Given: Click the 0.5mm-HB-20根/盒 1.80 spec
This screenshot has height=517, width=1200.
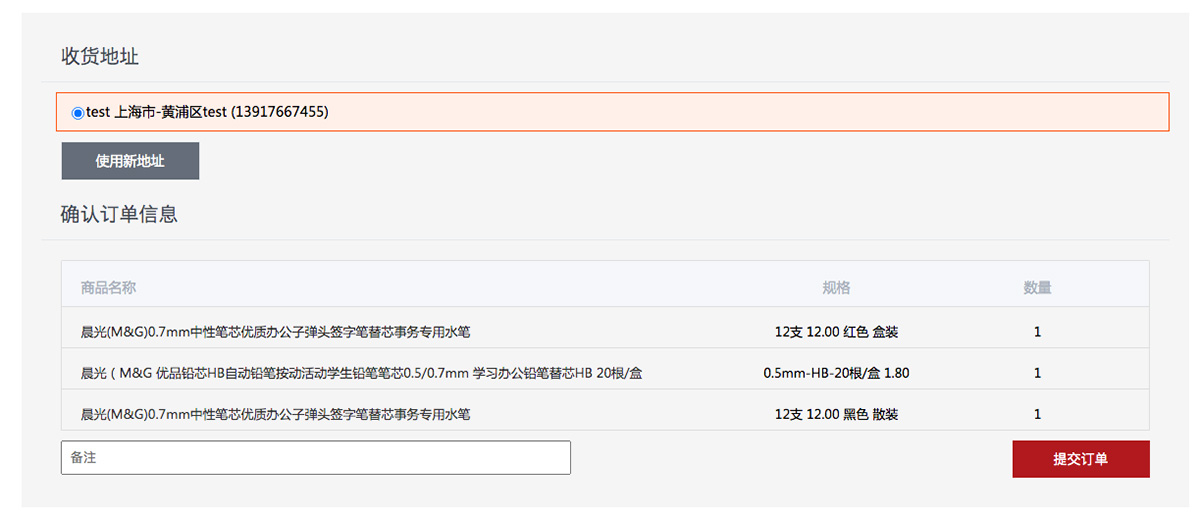Looking at the screenshot, I should pyautogui.click(x=836, y=373).
